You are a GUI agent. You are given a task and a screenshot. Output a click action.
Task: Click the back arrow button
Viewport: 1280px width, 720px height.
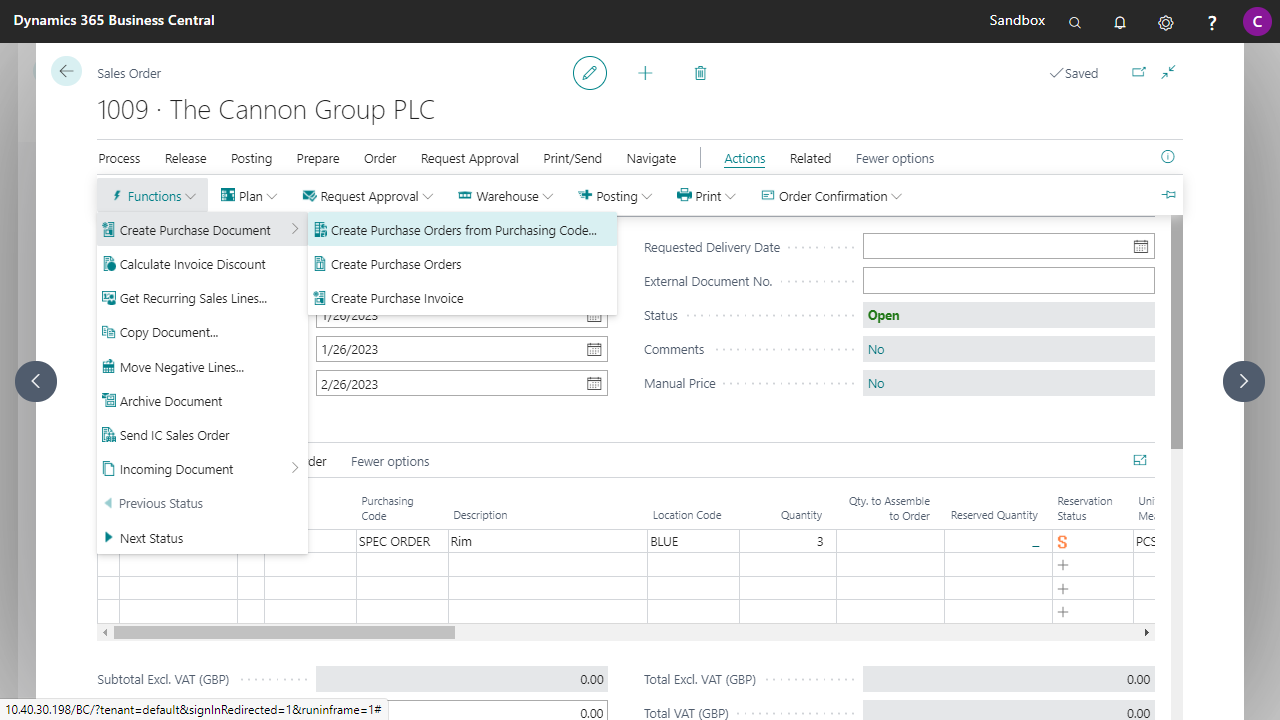click(66, 71)
